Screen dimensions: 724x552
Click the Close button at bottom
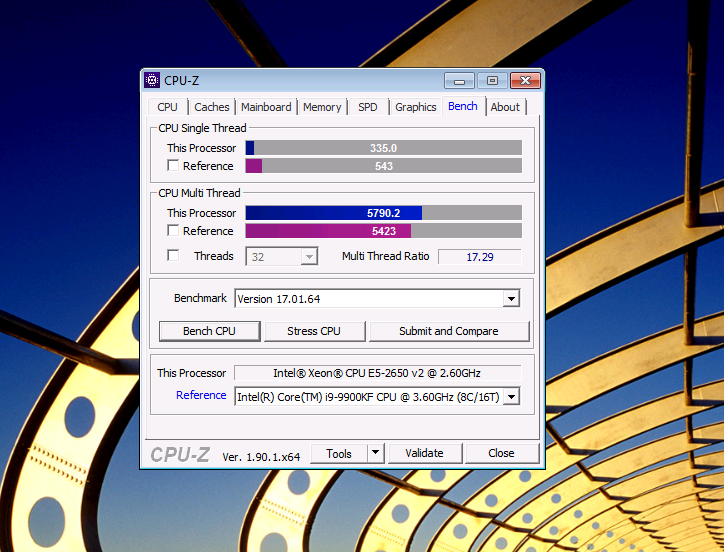coord(501,453)
